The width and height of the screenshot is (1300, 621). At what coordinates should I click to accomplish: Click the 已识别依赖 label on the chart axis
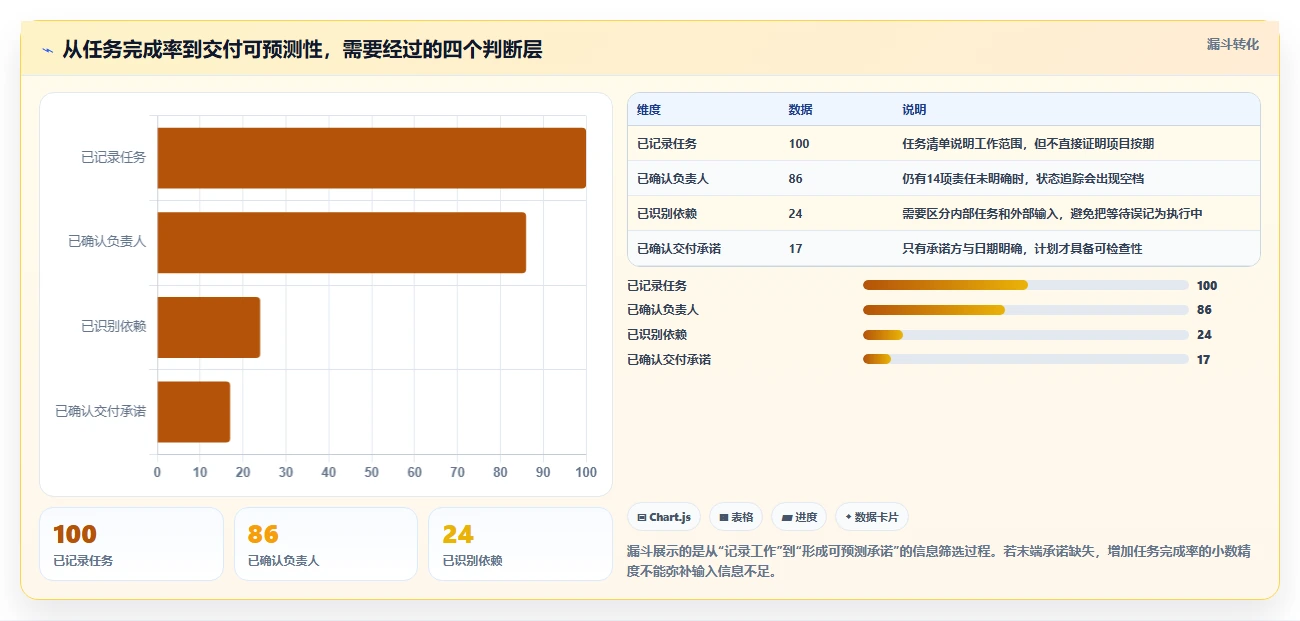pyautogui.click(x=113, y=327)
